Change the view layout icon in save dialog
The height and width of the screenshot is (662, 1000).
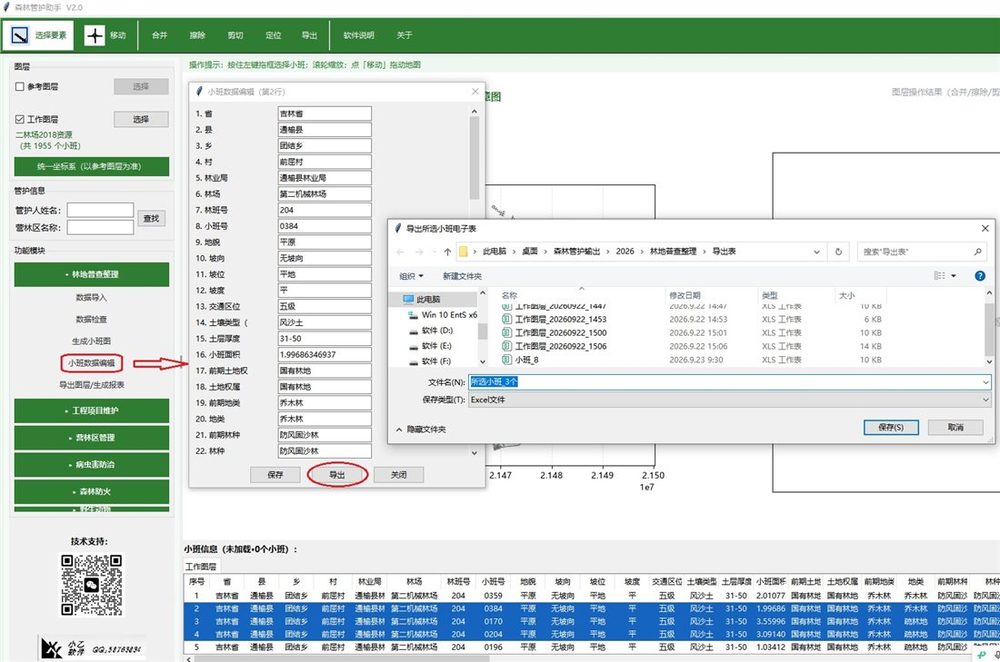(939, 276)
